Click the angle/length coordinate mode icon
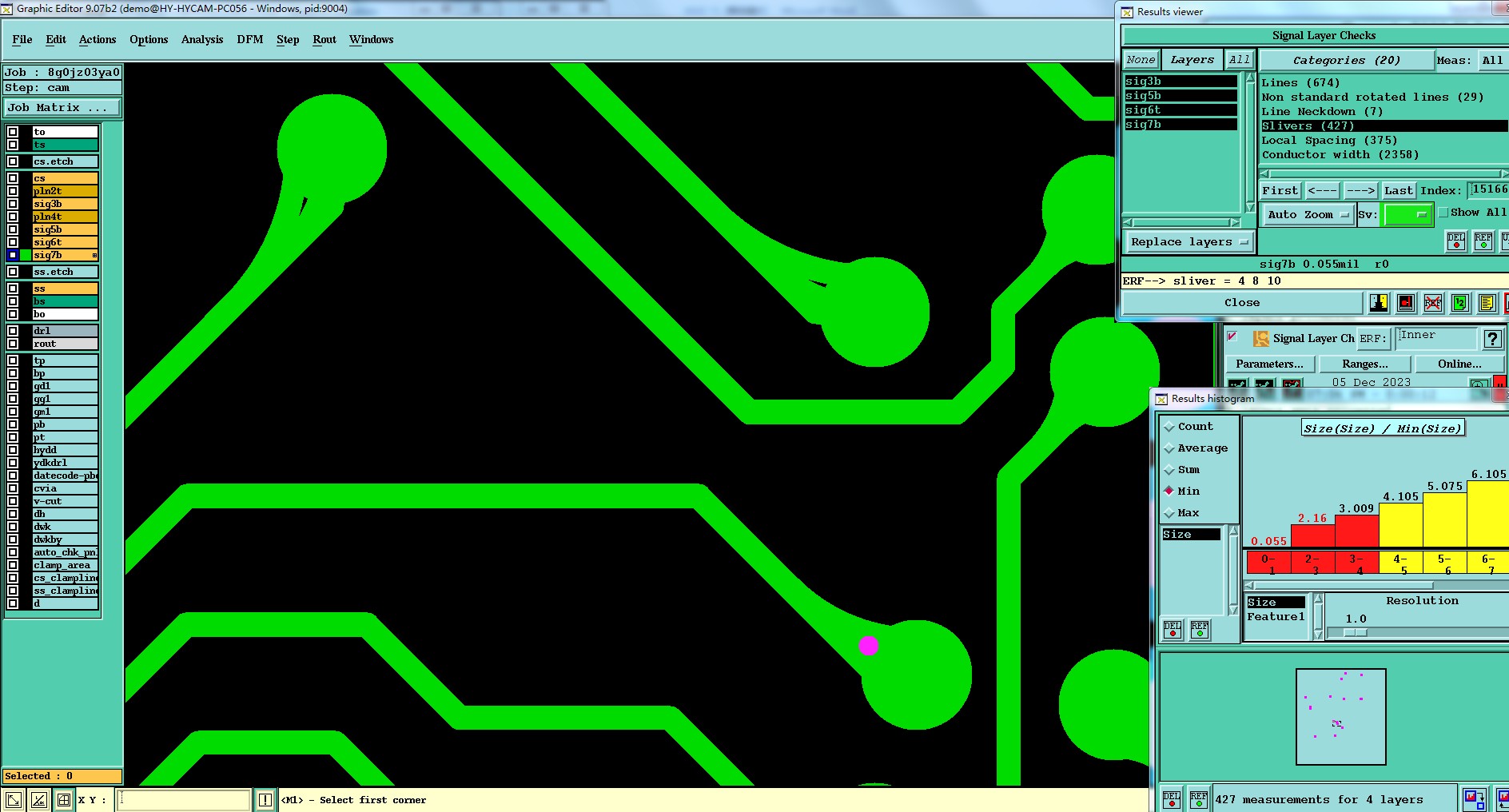Screen dimensions: 1509x812 coord(38,799)
